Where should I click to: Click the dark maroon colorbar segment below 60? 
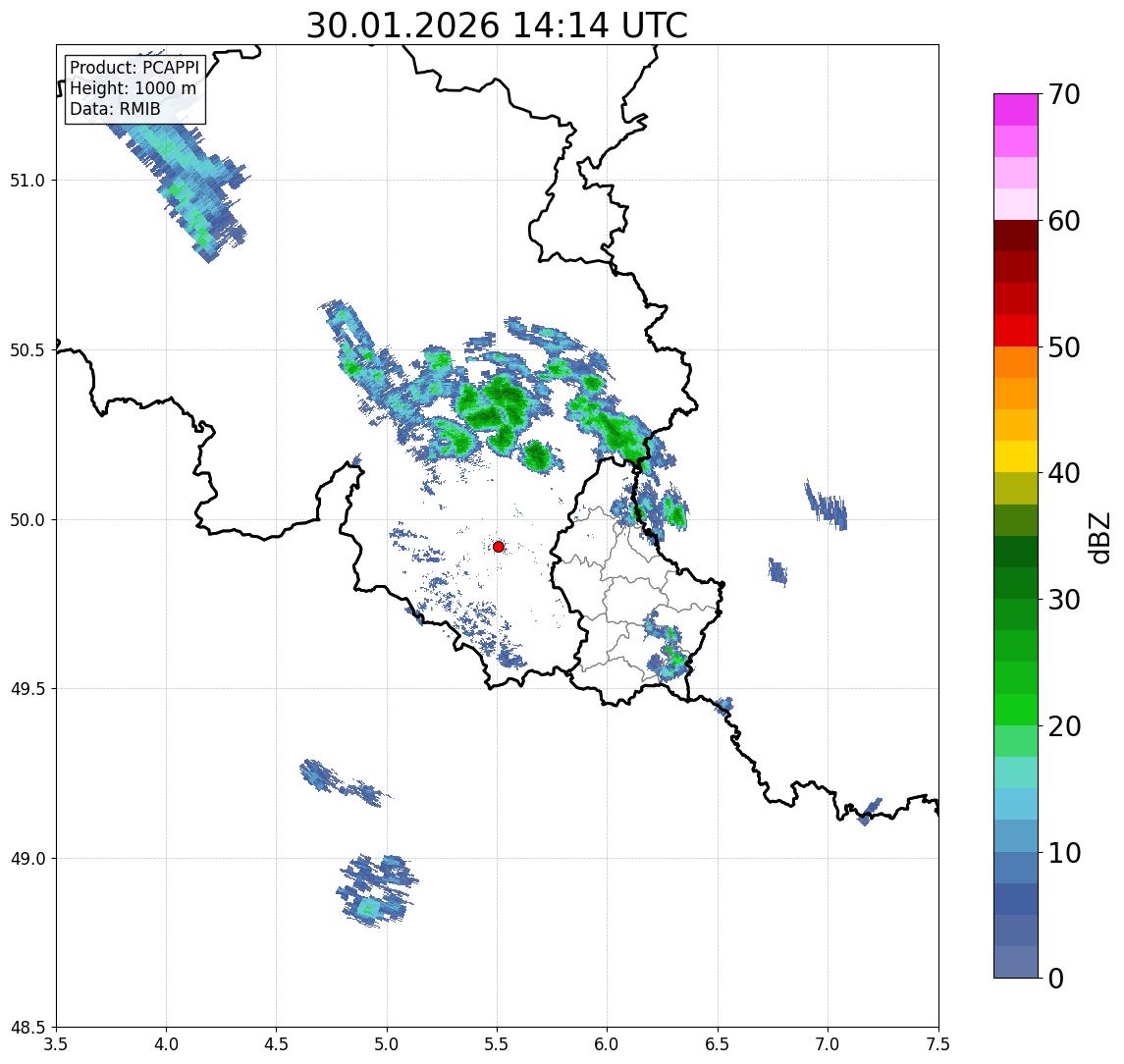coord(1016,236)
